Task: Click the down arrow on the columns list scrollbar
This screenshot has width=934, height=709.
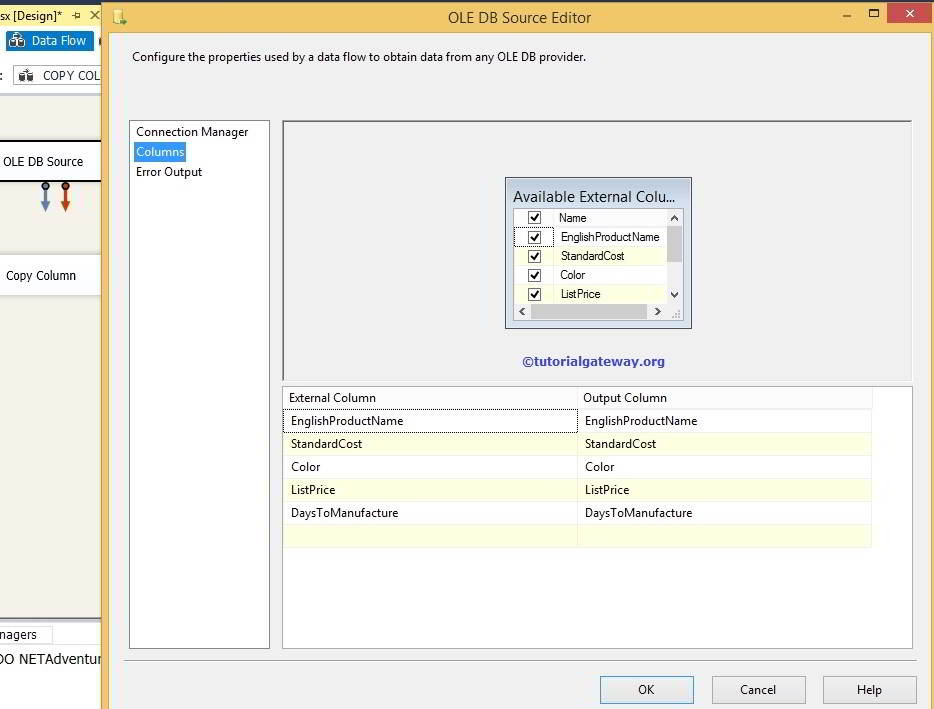Action: 673,295
